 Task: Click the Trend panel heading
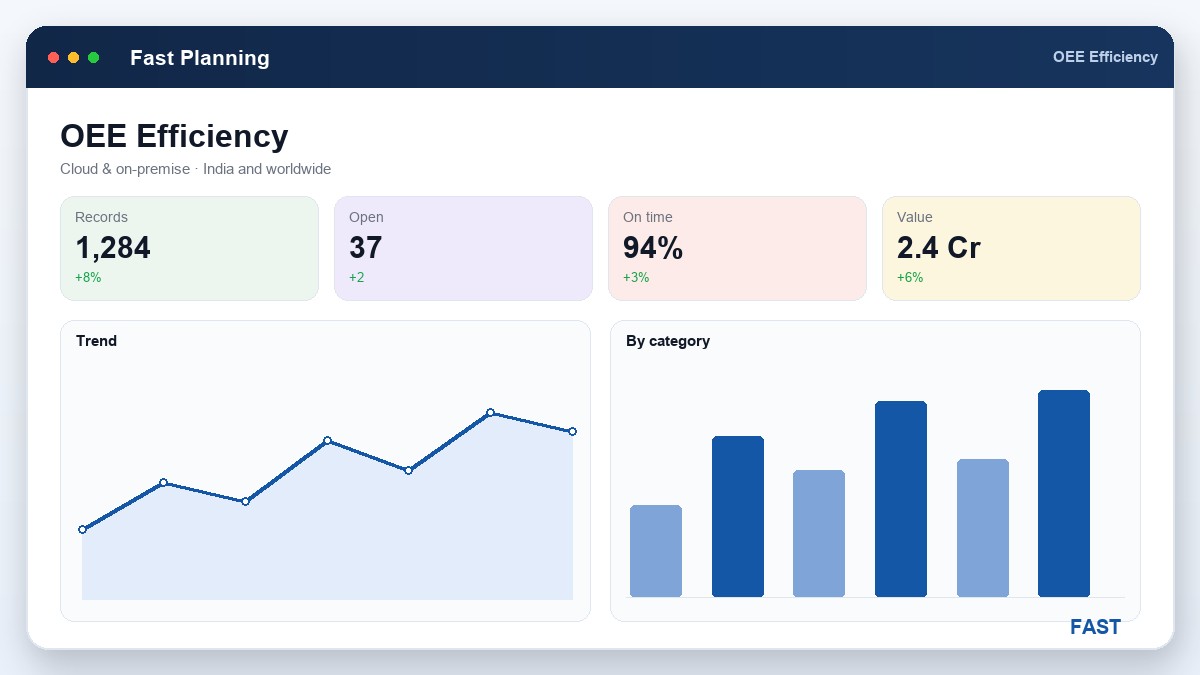point(96,341)
